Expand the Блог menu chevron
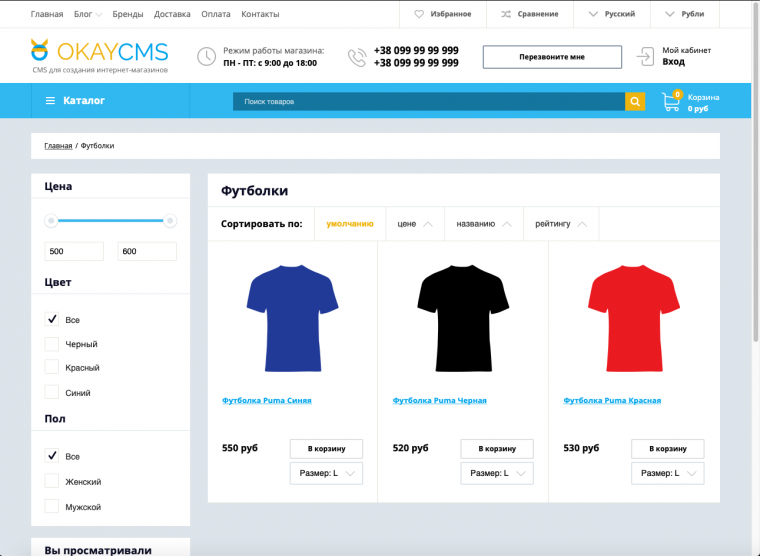Screen dimensions: 760x556 [x=99, y=15]
